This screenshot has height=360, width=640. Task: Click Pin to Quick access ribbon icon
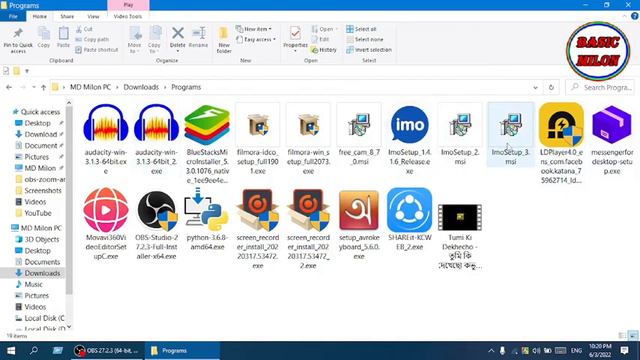[x=18, y=40]
